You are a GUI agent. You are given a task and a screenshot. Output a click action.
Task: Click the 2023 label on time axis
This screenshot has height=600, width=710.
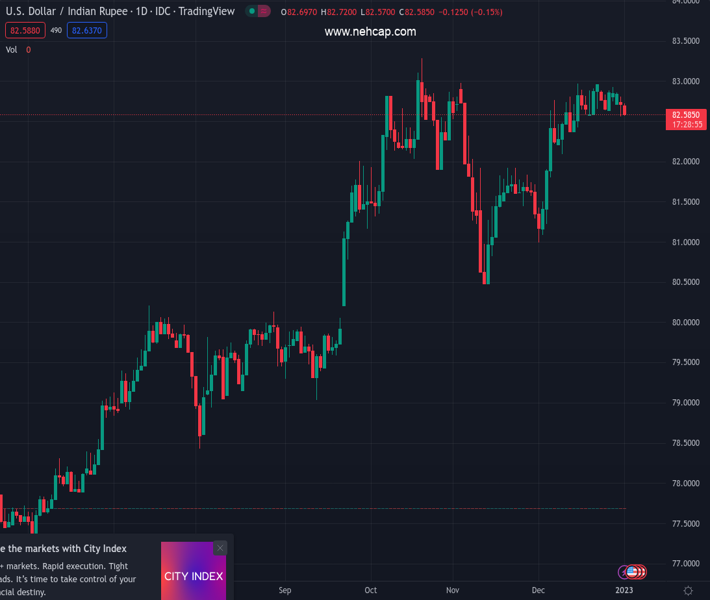(623, 591)
